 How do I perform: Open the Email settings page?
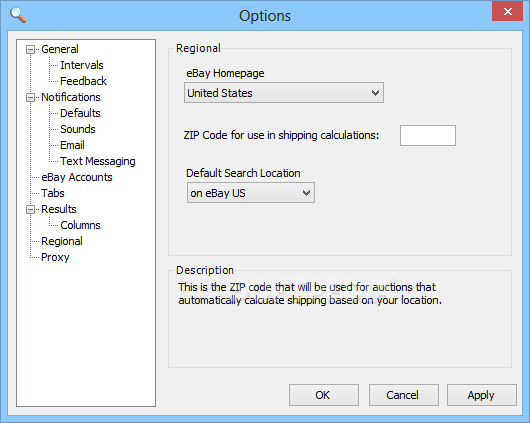[72, 145]
